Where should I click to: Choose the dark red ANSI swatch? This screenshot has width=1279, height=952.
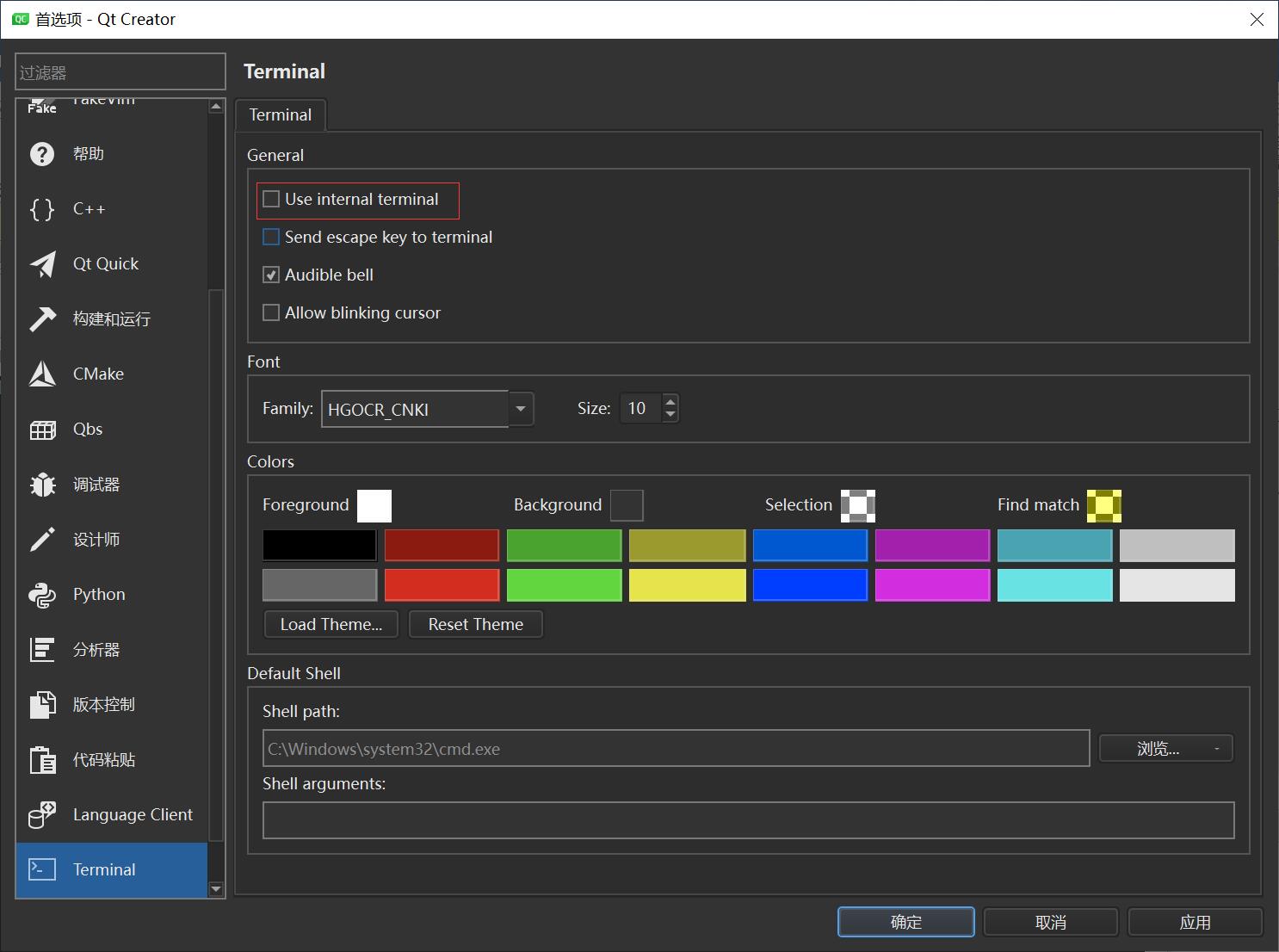(x=442, y=546)
